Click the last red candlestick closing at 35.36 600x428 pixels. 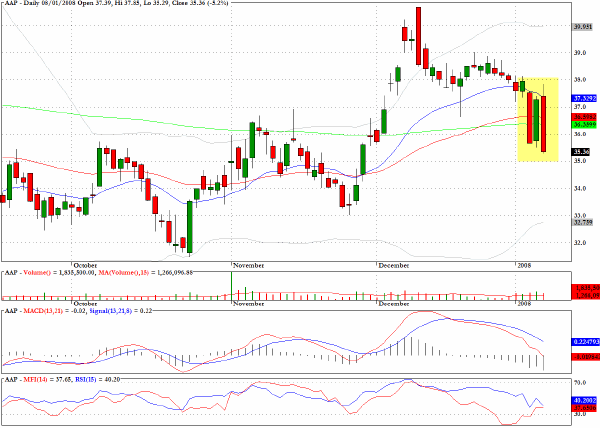(543, 124)
